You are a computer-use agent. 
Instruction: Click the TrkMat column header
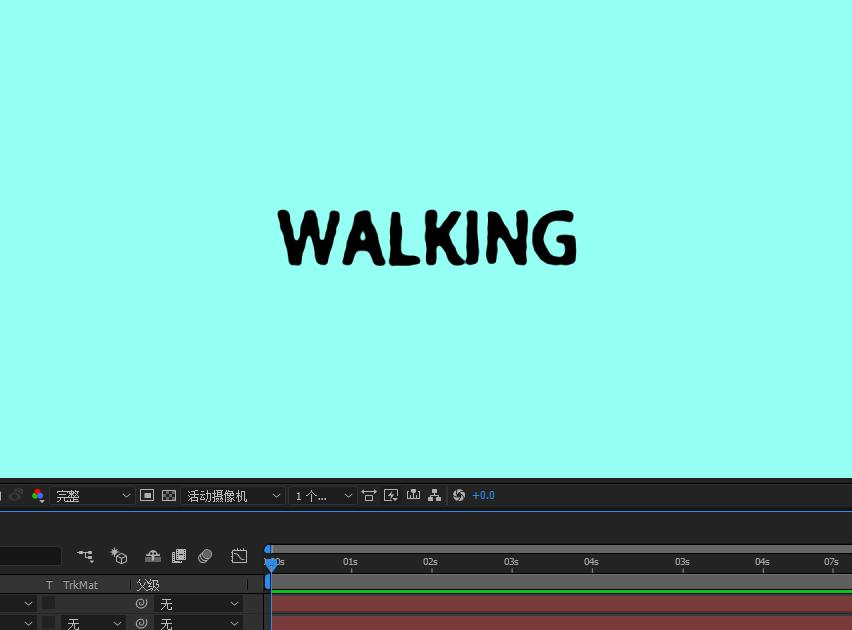point(80,585)
